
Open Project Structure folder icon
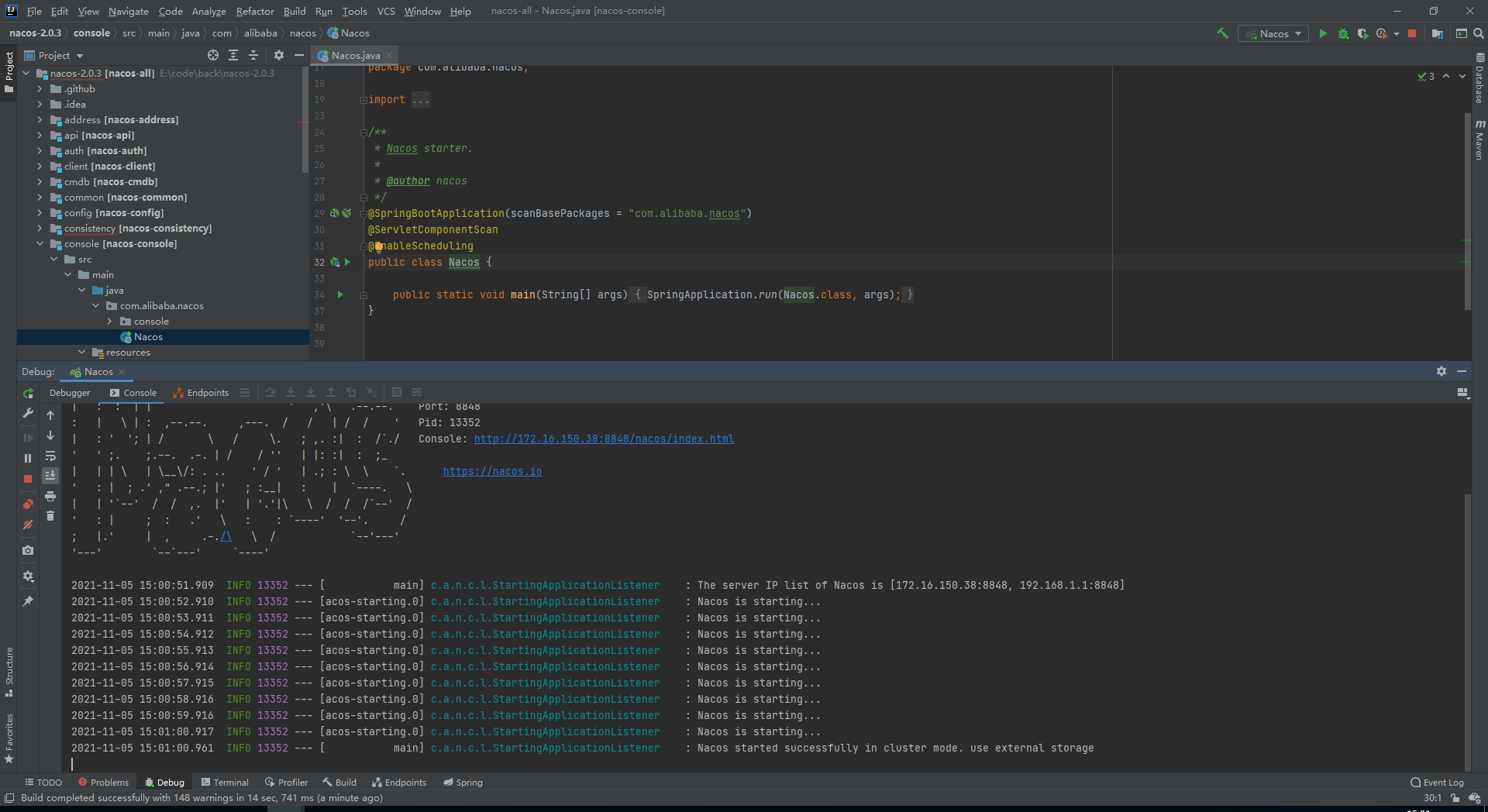tap(1438, 33)
